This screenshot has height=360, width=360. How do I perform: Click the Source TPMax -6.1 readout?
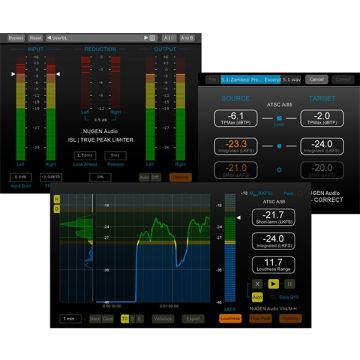pos(236,118)
